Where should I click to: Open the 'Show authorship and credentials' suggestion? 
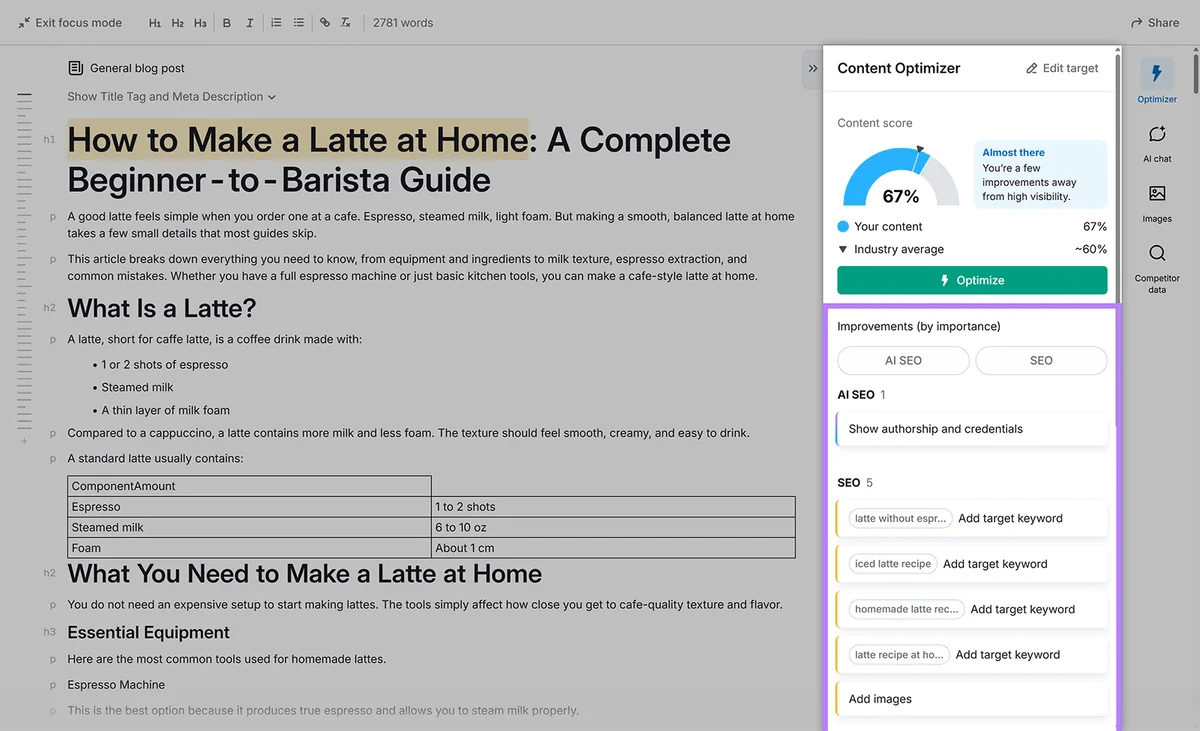(972, 429)
